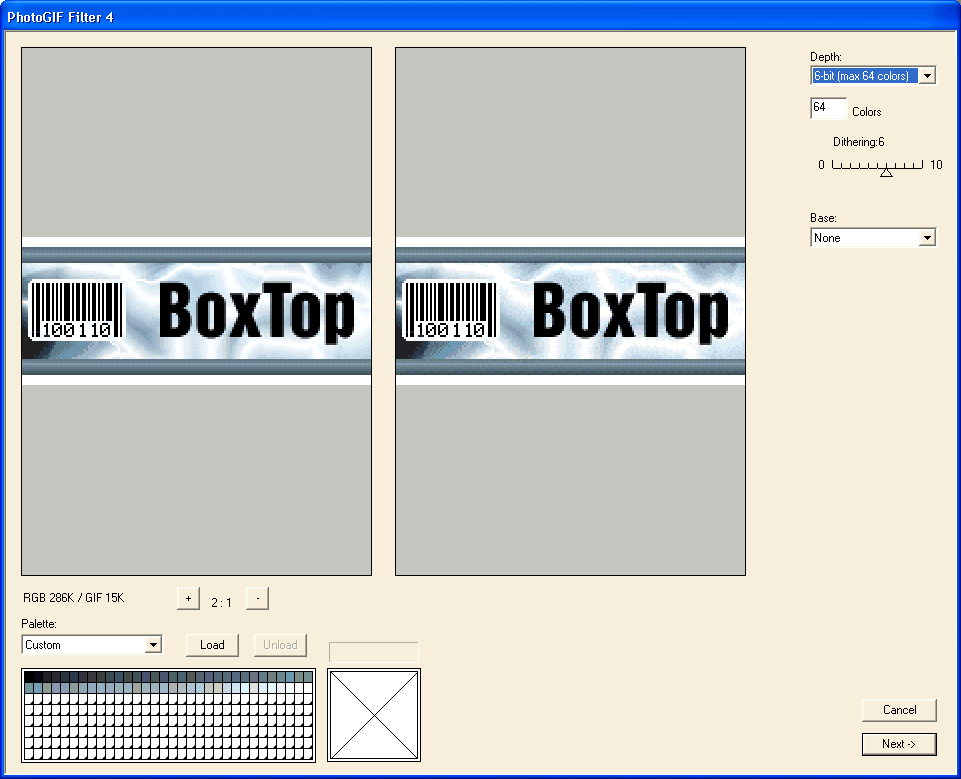Click the original RGB preview pane

[197, 311]
